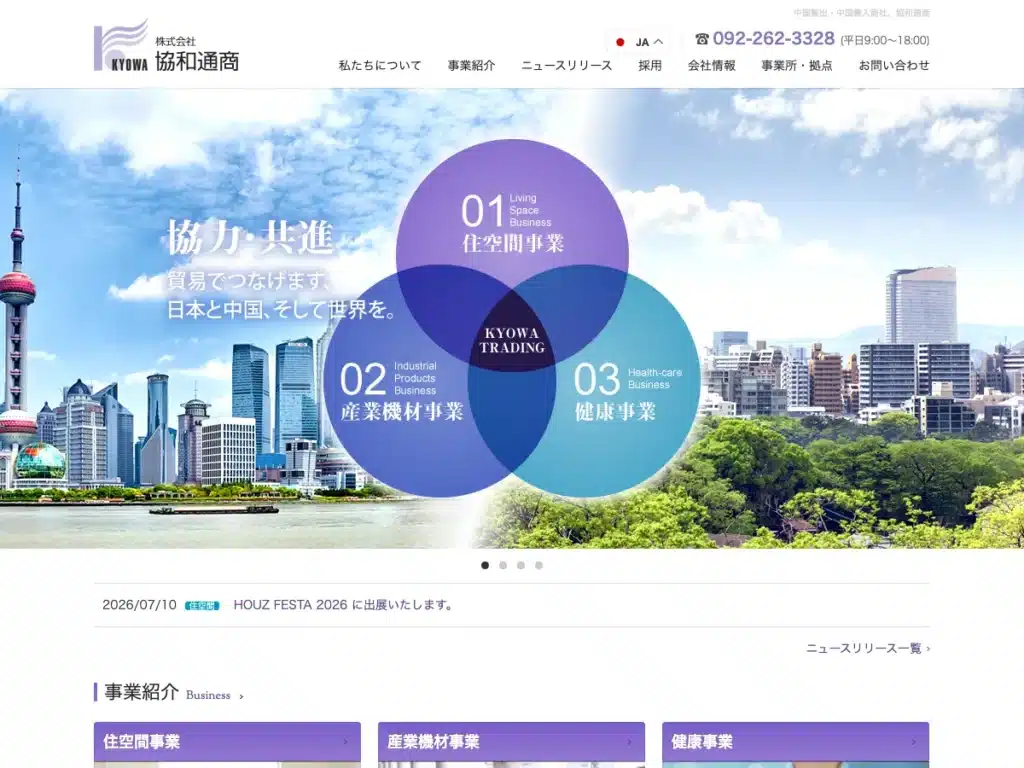Open 事業所・拠点 menu item
Screen dimensions: 1024x768
(x=797, y=65)
